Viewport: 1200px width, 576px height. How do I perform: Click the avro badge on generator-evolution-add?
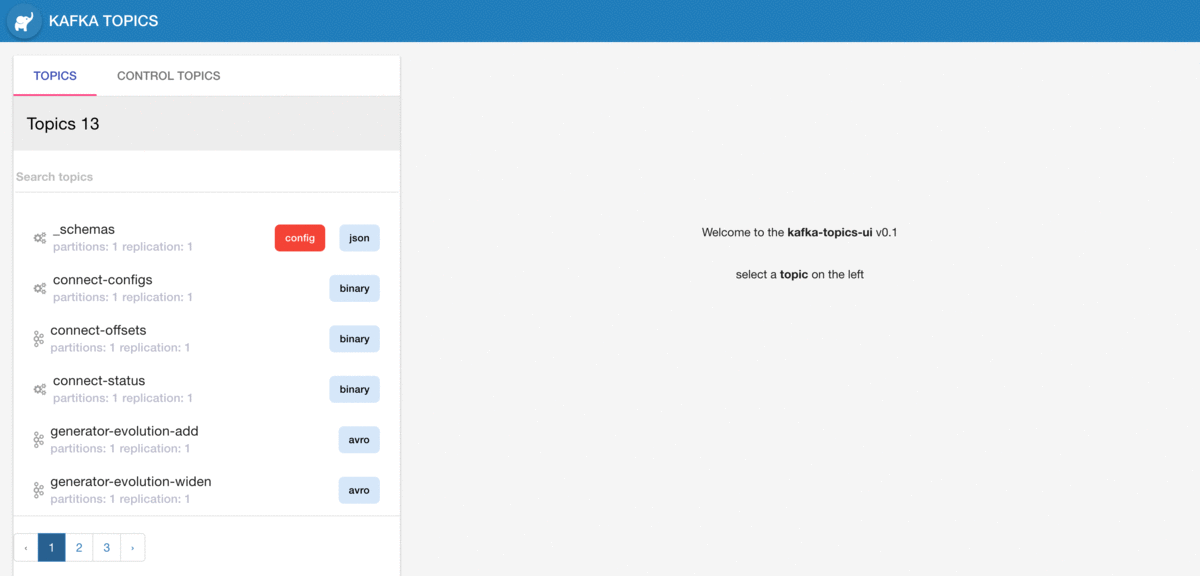(x=359, y=440)
